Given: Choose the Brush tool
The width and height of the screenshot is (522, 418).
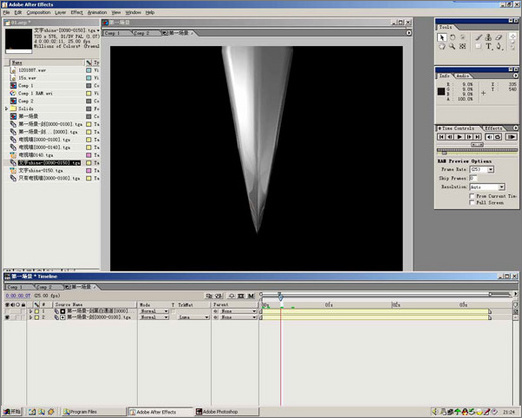Looking at the screenshot, I should tap(478, 37).
